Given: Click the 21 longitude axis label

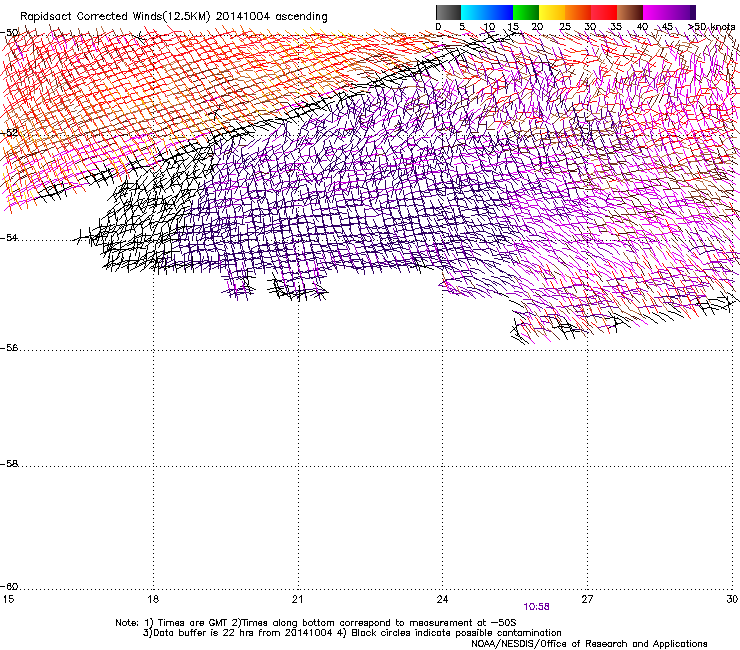Looking at the screenshot, I should point(297,599).
